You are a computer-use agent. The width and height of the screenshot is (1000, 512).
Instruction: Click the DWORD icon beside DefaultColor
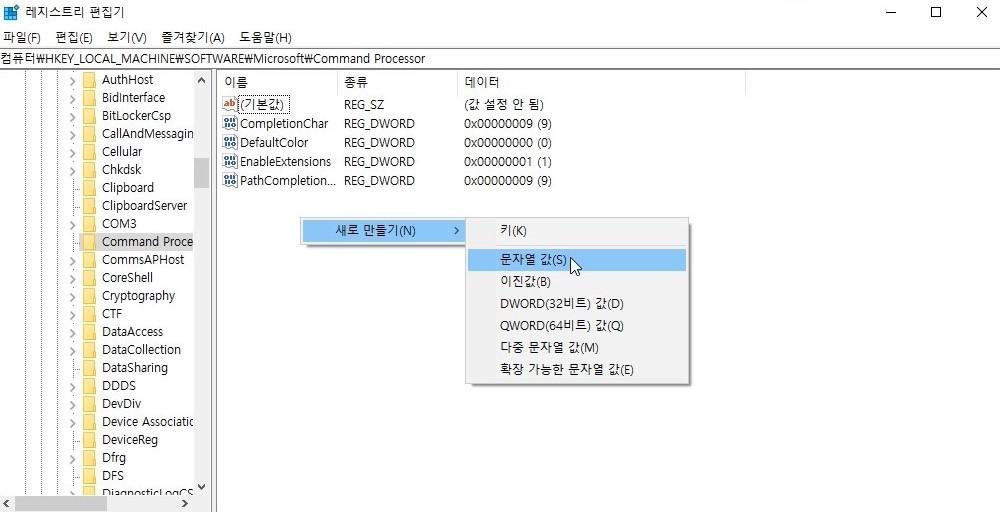(x=229, y=142)
